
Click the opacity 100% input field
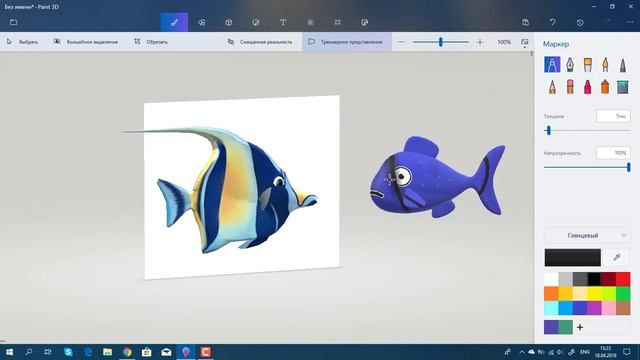pos(613,153)
